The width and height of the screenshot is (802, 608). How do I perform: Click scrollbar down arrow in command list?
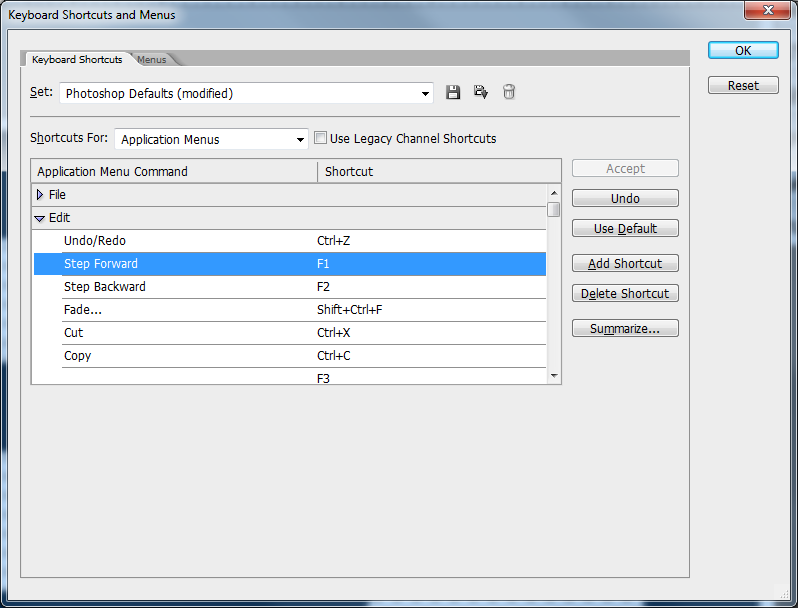point(553,376)
